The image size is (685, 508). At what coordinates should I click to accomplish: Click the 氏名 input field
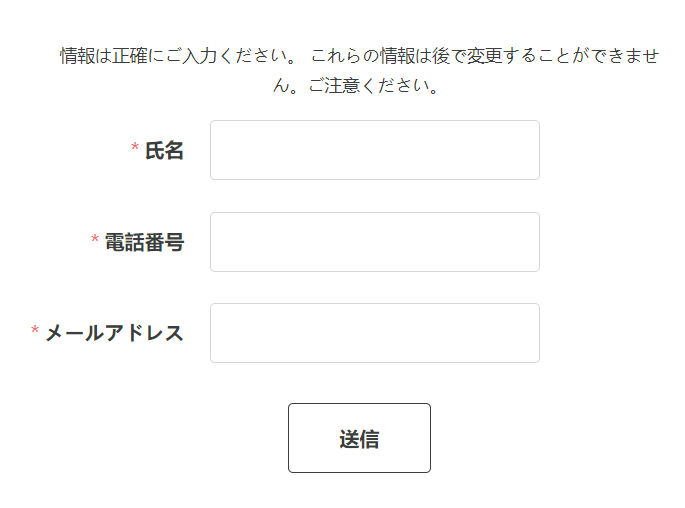374,150
